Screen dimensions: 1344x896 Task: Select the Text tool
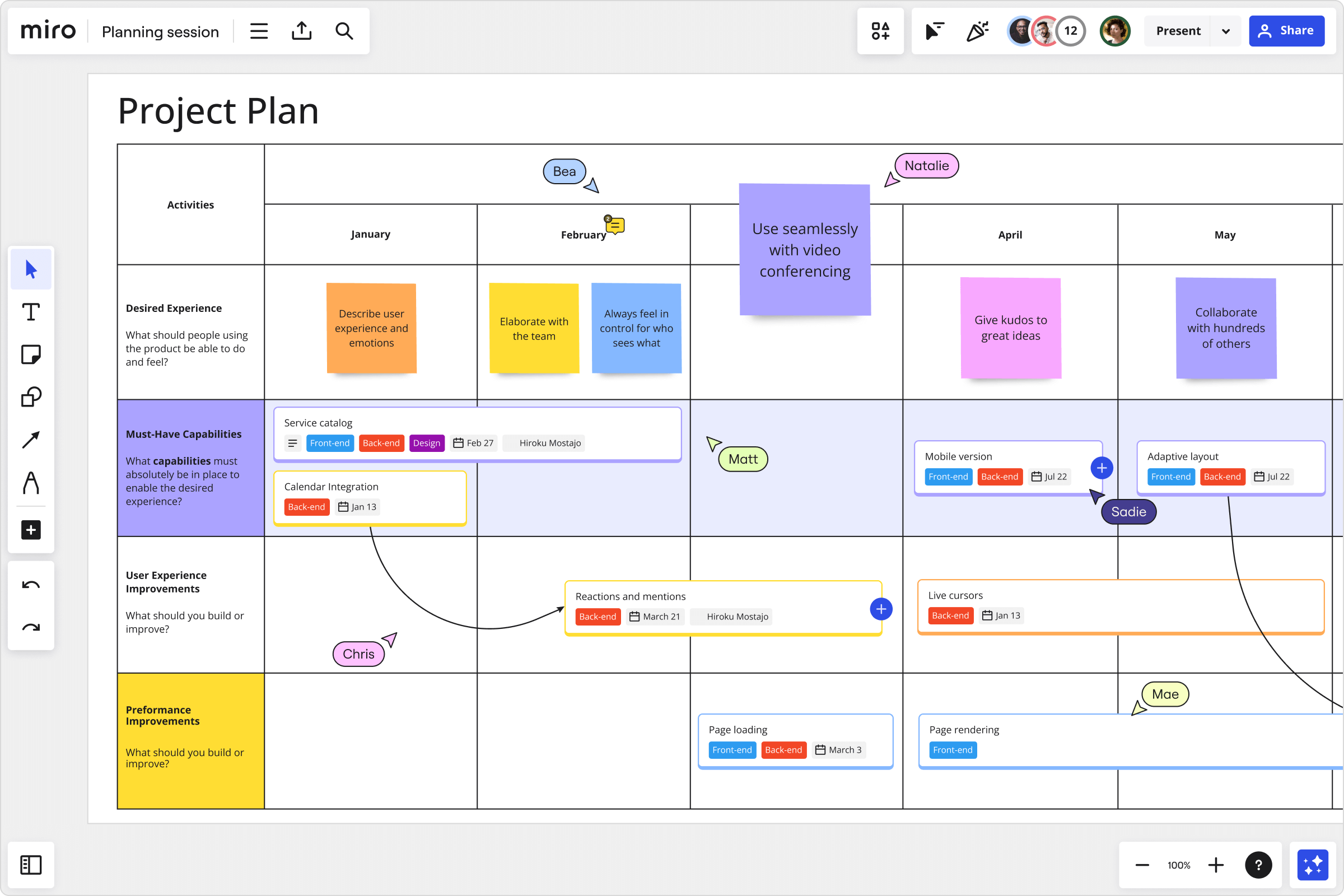pos(30,311)
